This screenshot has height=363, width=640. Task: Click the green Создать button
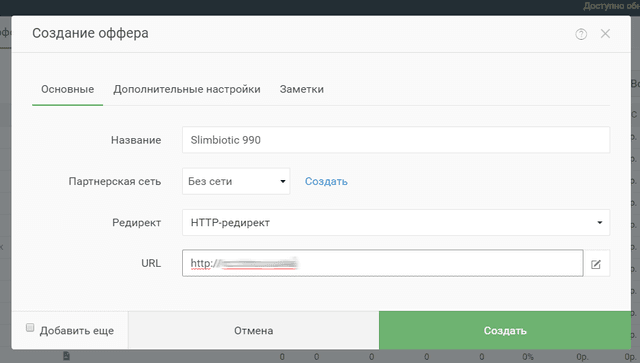[505, 330]
